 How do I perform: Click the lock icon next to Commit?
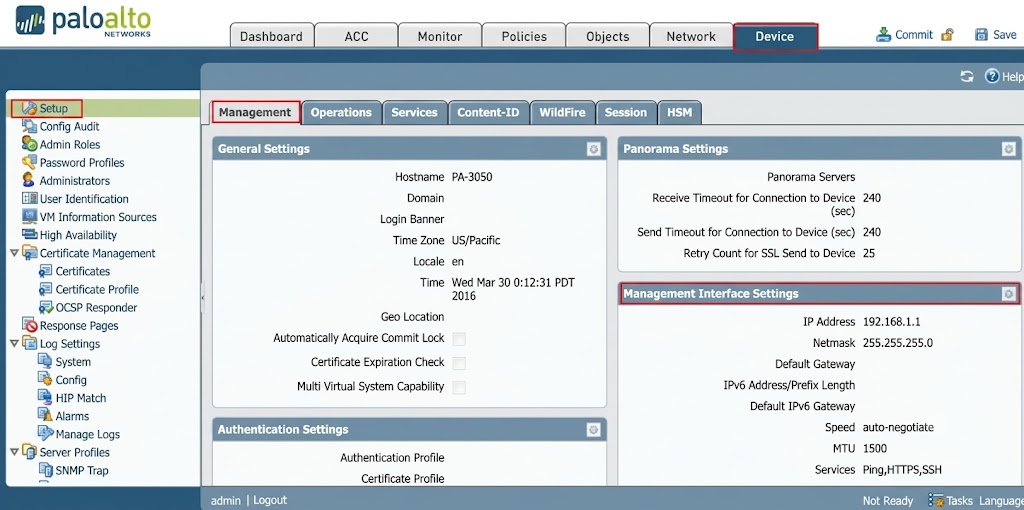947,35
